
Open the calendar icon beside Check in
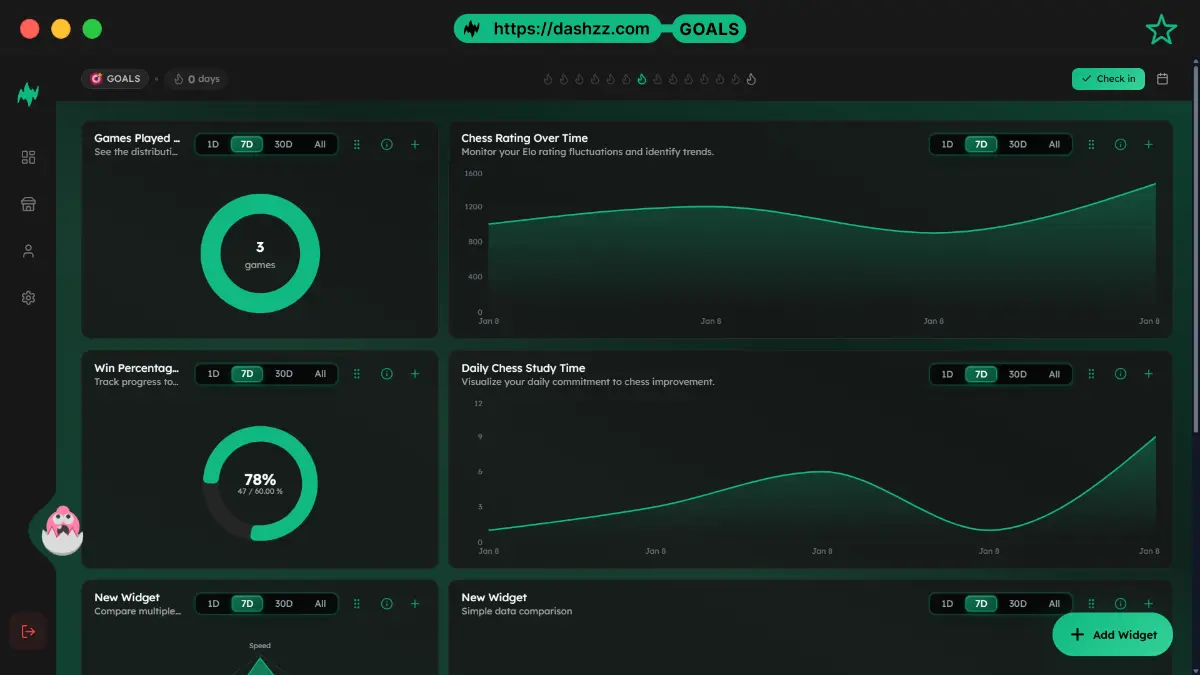[x=1162, y=79]
